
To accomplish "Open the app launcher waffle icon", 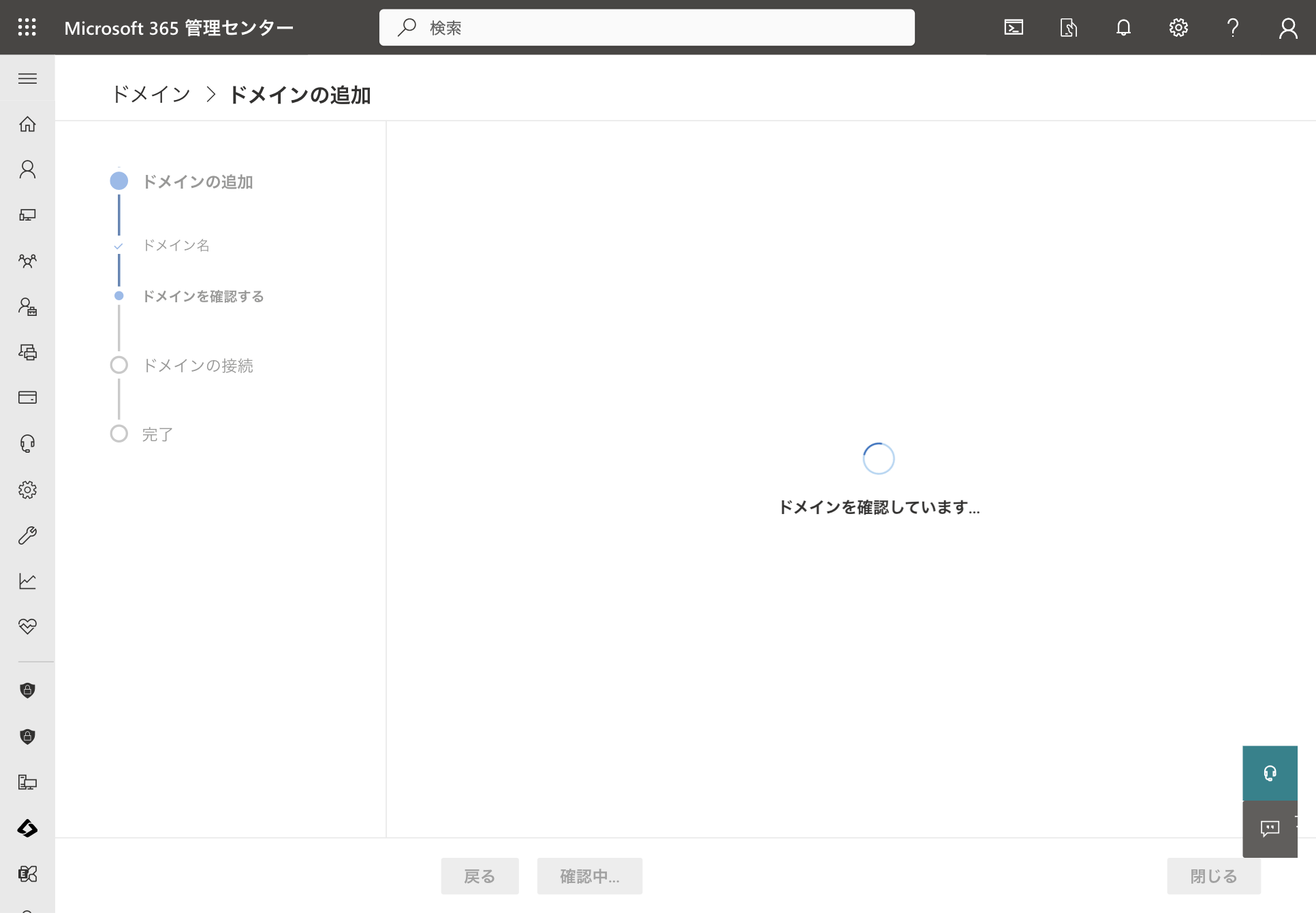I will pos(27,27).
